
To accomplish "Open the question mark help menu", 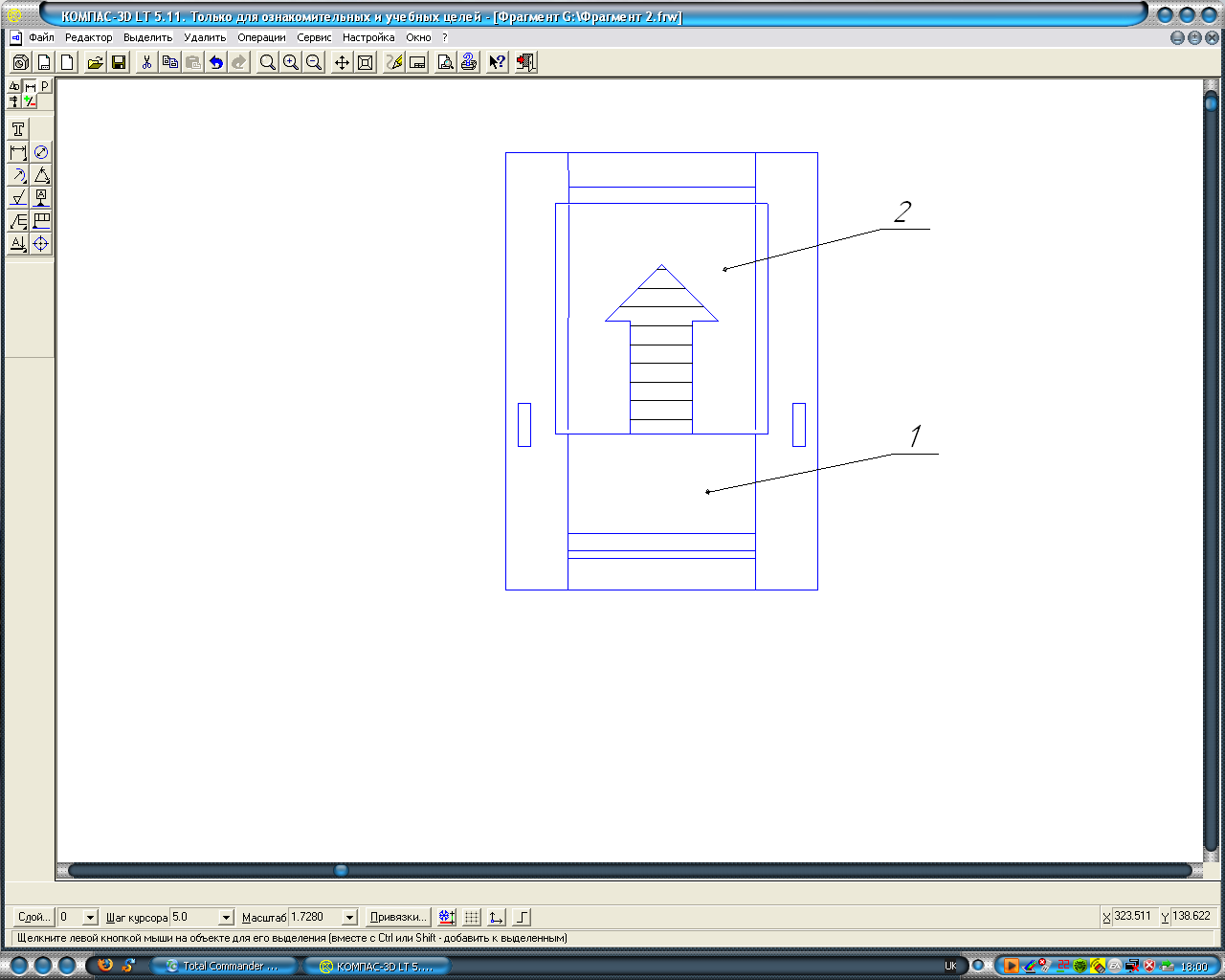I will (445, 37).
